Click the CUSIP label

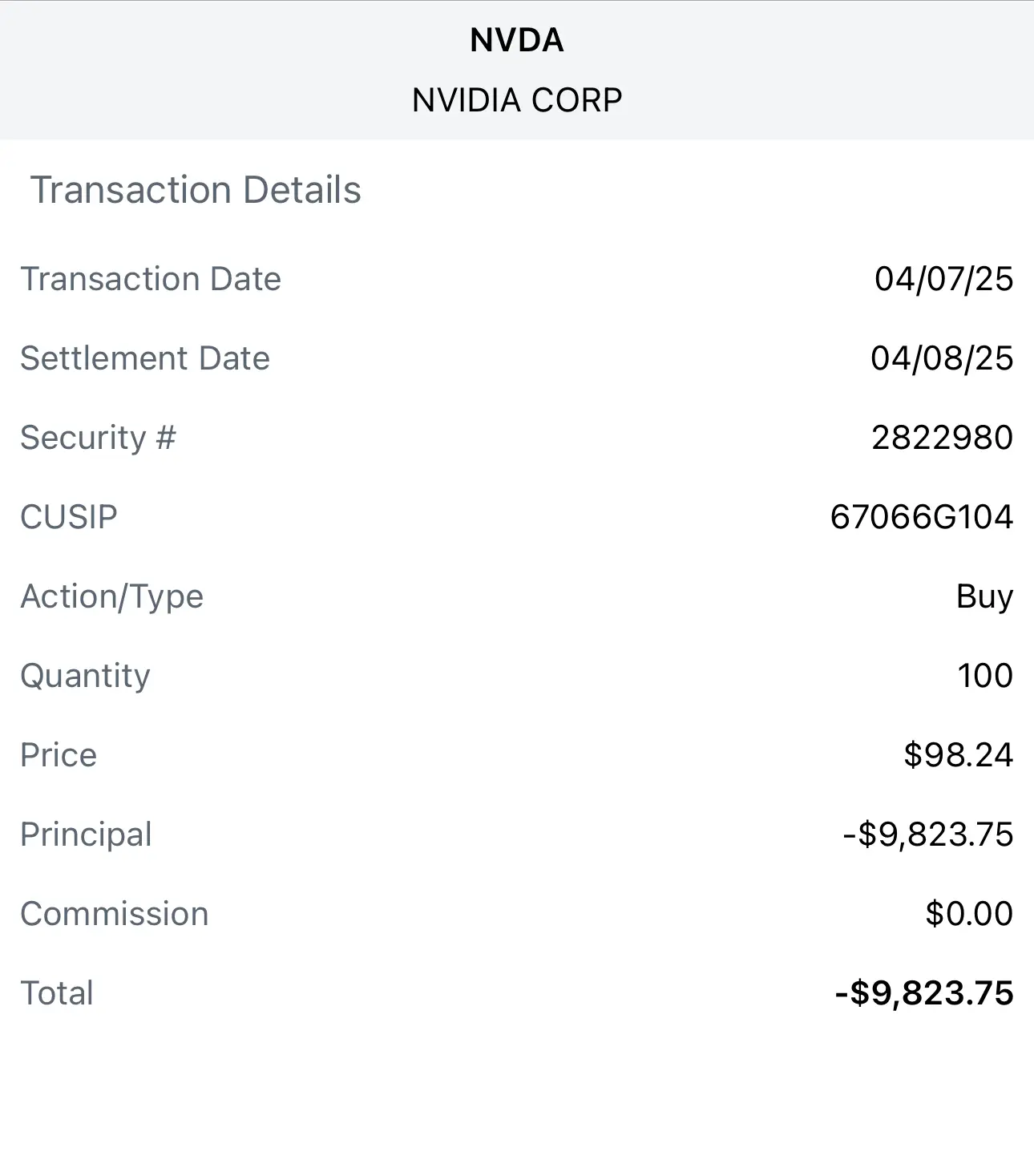69,517
